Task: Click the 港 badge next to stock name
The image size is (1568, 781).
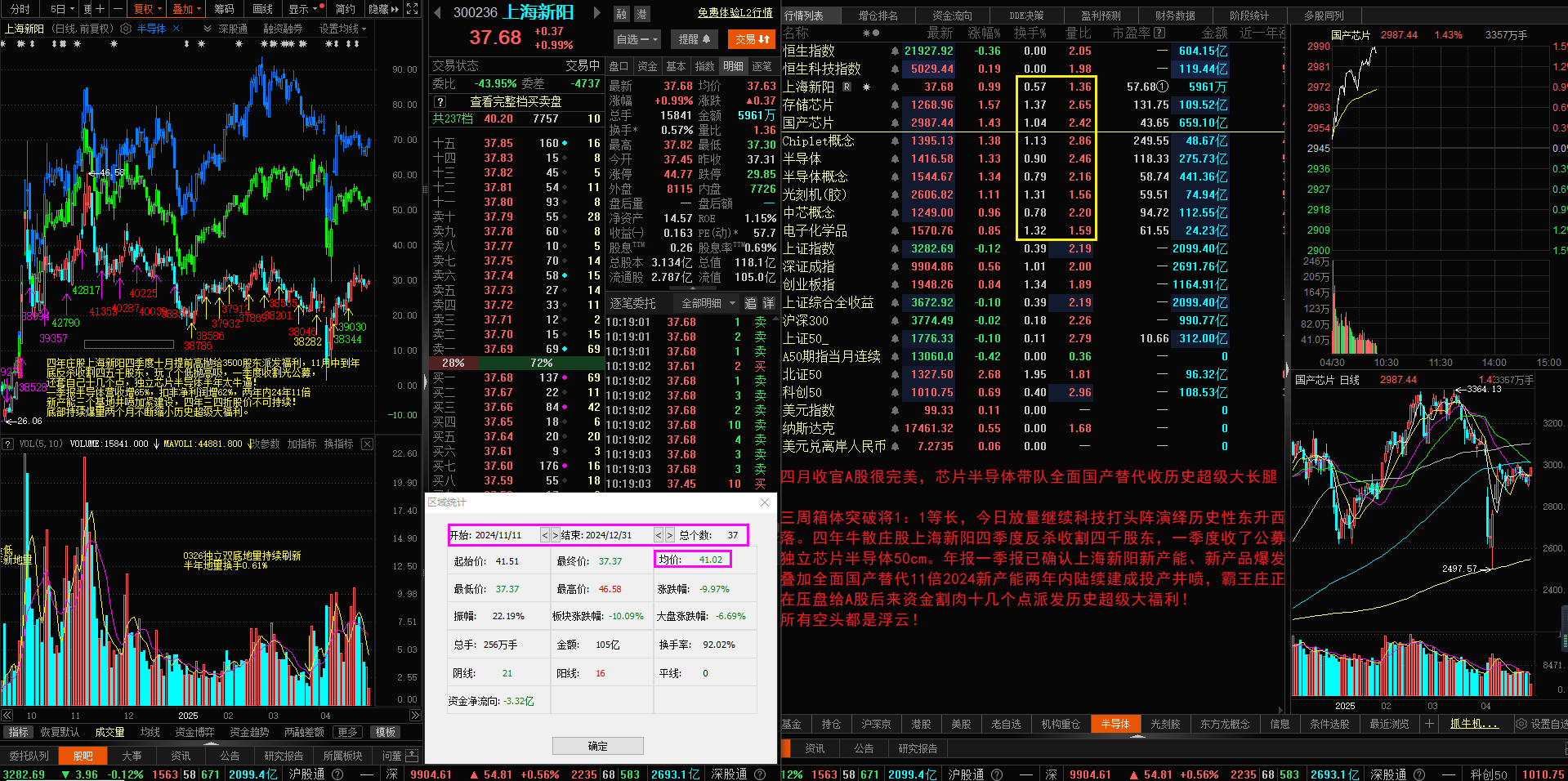Action: (x=641, y=14)
